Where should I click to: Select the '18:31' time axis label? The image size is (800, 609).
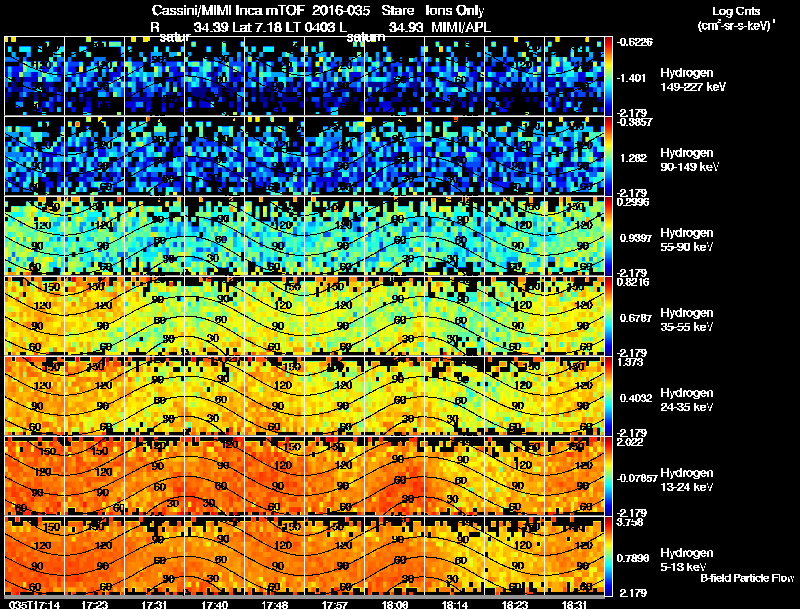pyautogui.click(x=574, y=604)
